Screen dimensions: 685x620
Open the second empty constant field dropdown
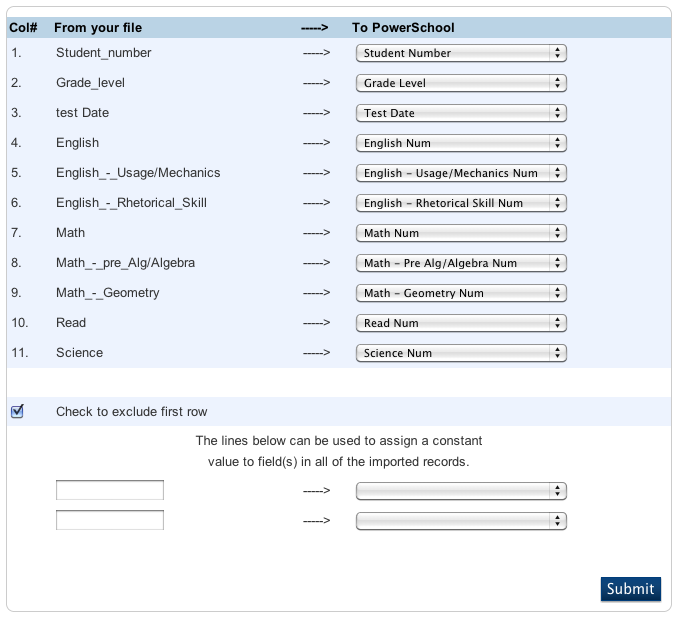pos(461,521)
